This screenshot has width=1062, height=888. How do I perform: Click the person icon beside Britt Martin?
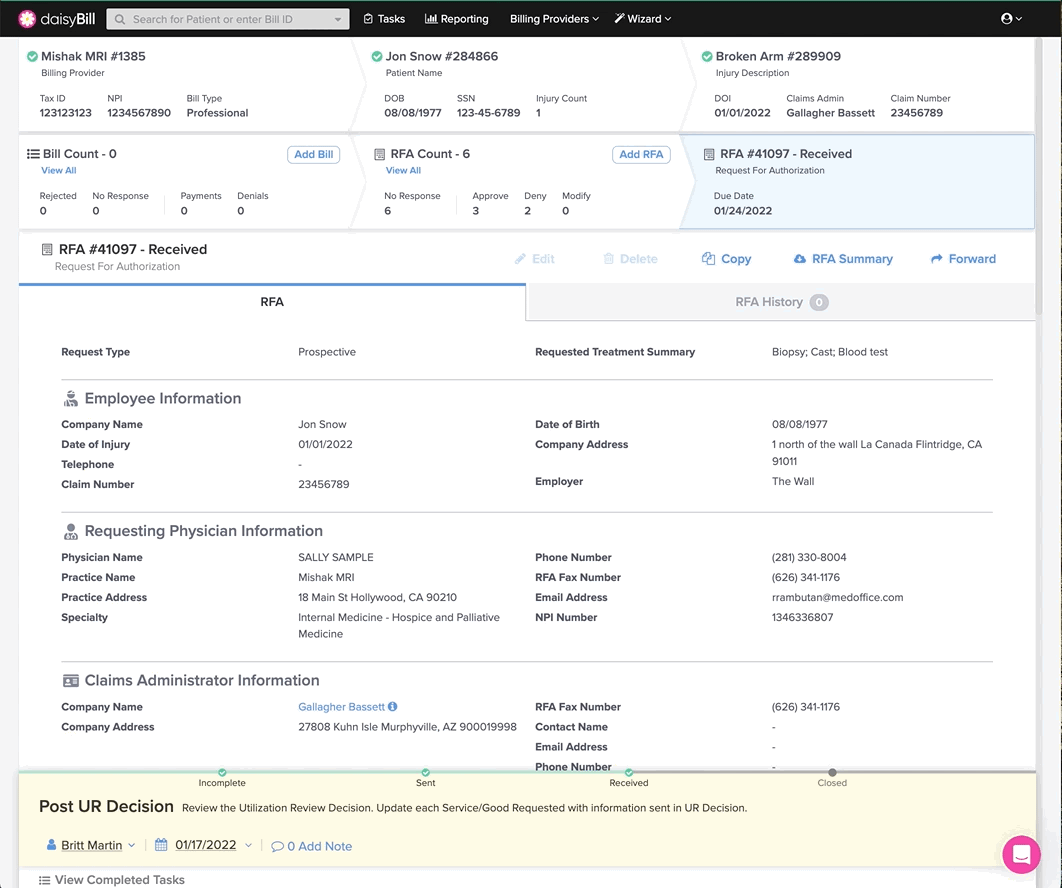[x=51, y=845]
